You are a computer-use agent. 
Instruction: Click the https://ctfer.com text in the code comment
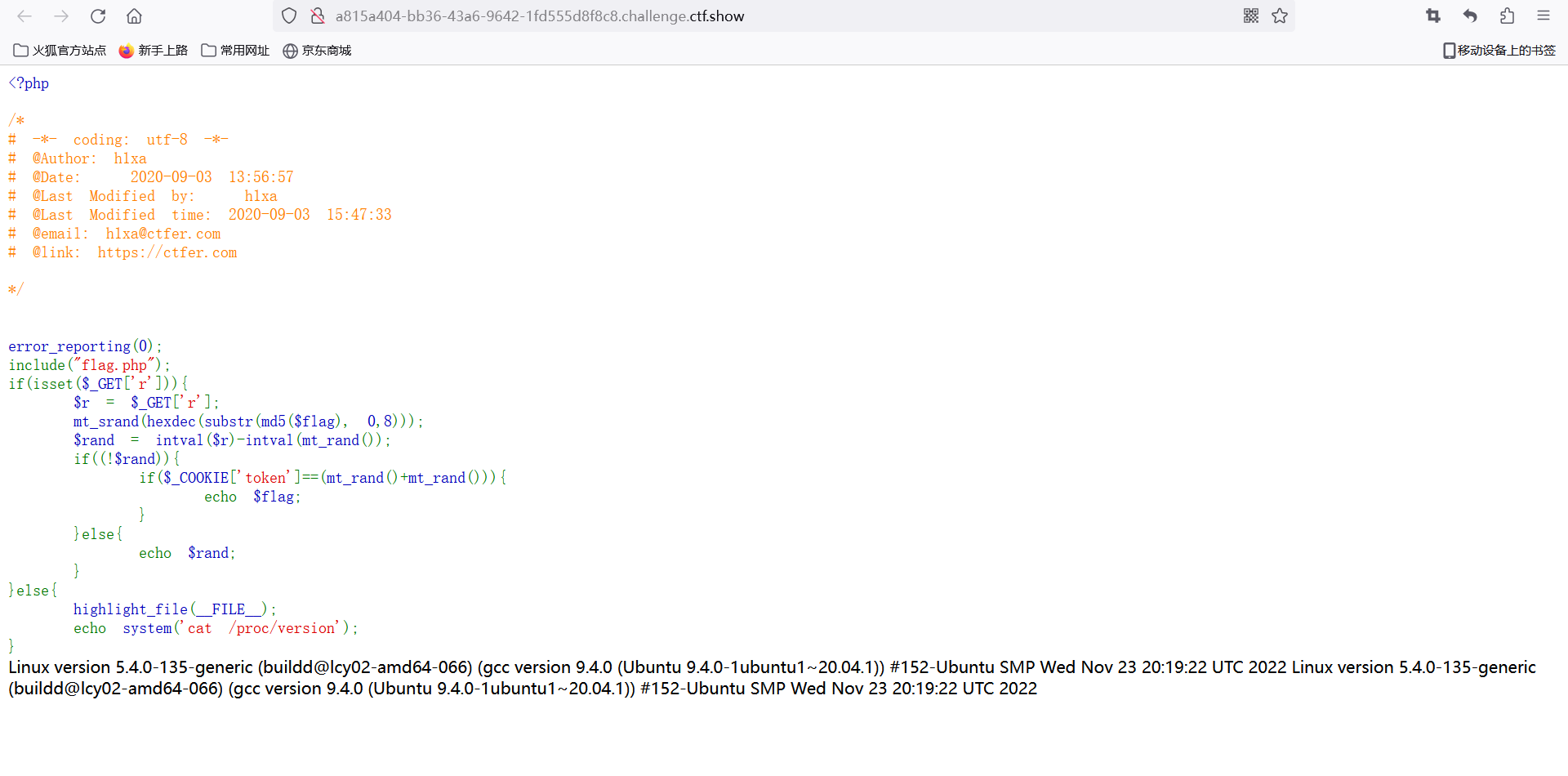pos(167,252)
